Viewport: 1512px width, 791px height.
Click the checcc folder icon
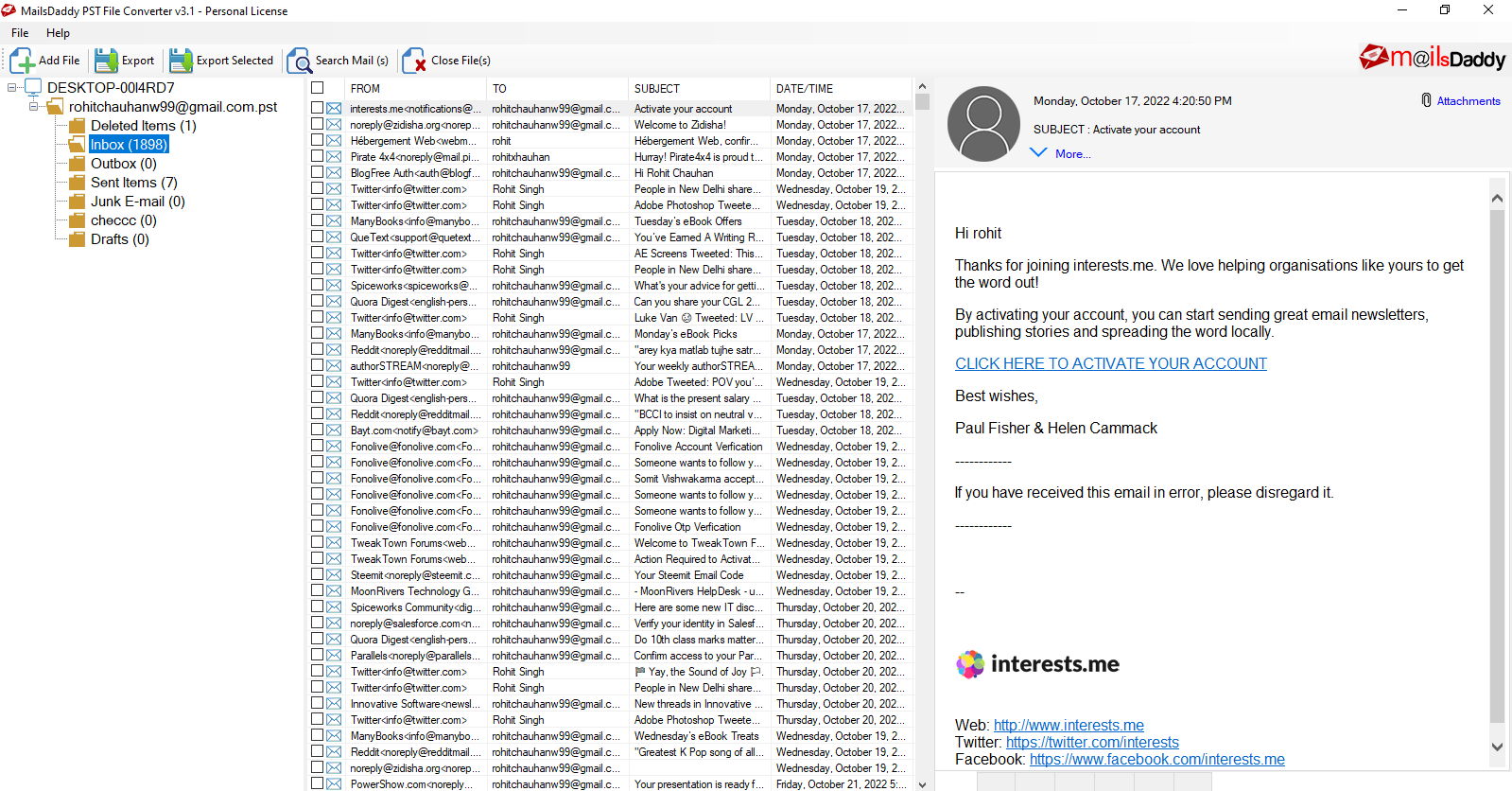[x=78, y=220]
